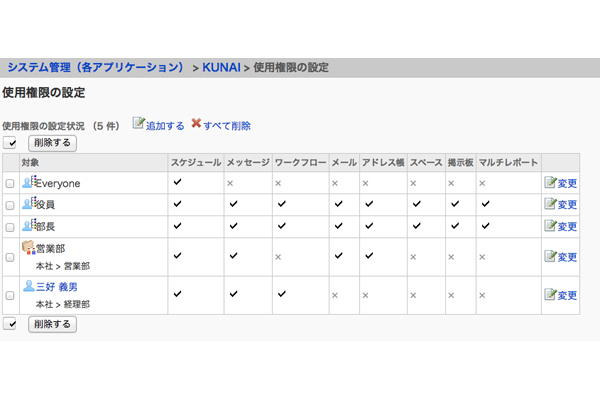Click the 変更 link for 営業部
The height and width of the screenshot is (400, 600).
(567, 257)
